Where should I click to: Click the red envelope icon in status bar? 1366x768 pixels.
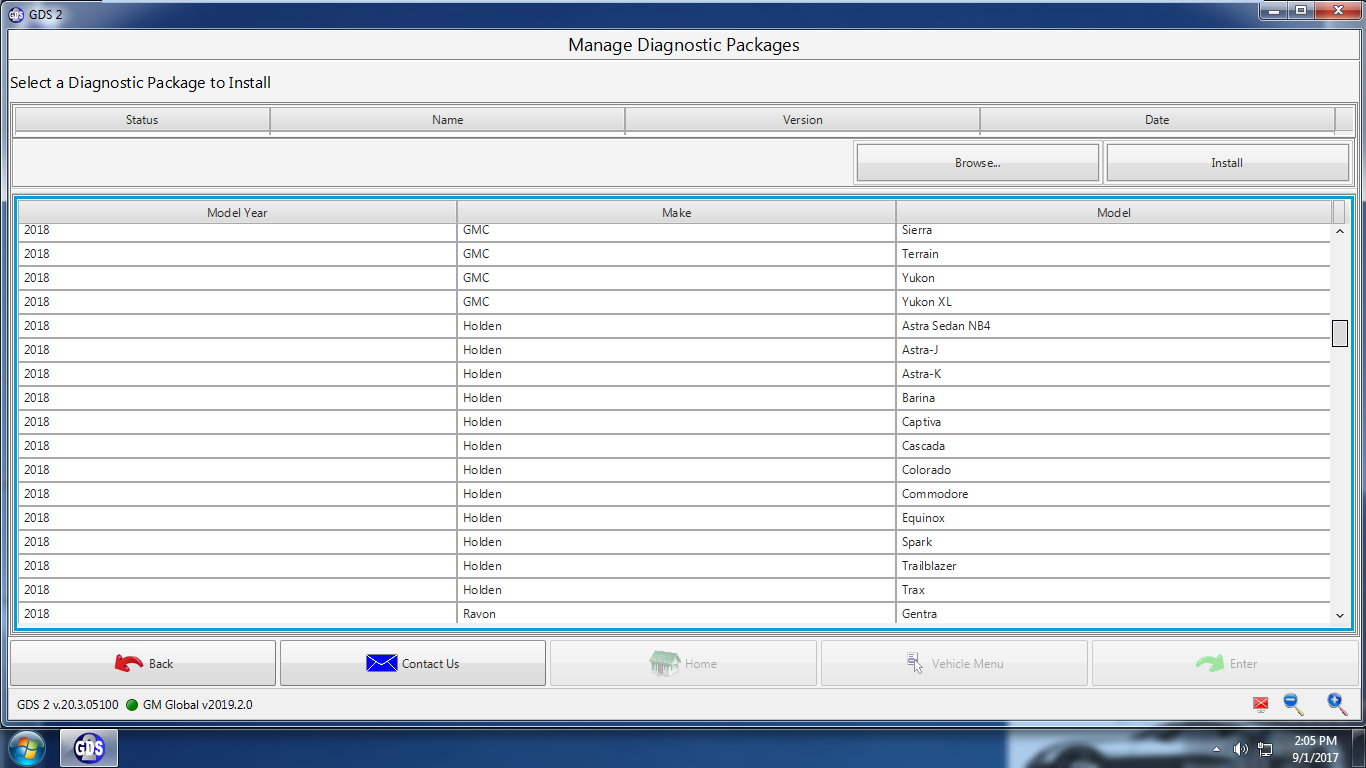pos(1260,705)
